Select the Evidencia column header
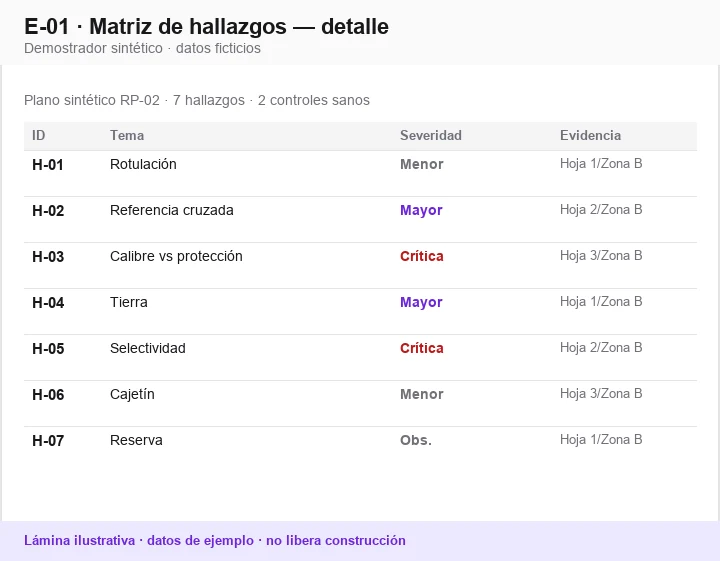The height and width of the screenshot is (561, 720). (x=591, y=135)
